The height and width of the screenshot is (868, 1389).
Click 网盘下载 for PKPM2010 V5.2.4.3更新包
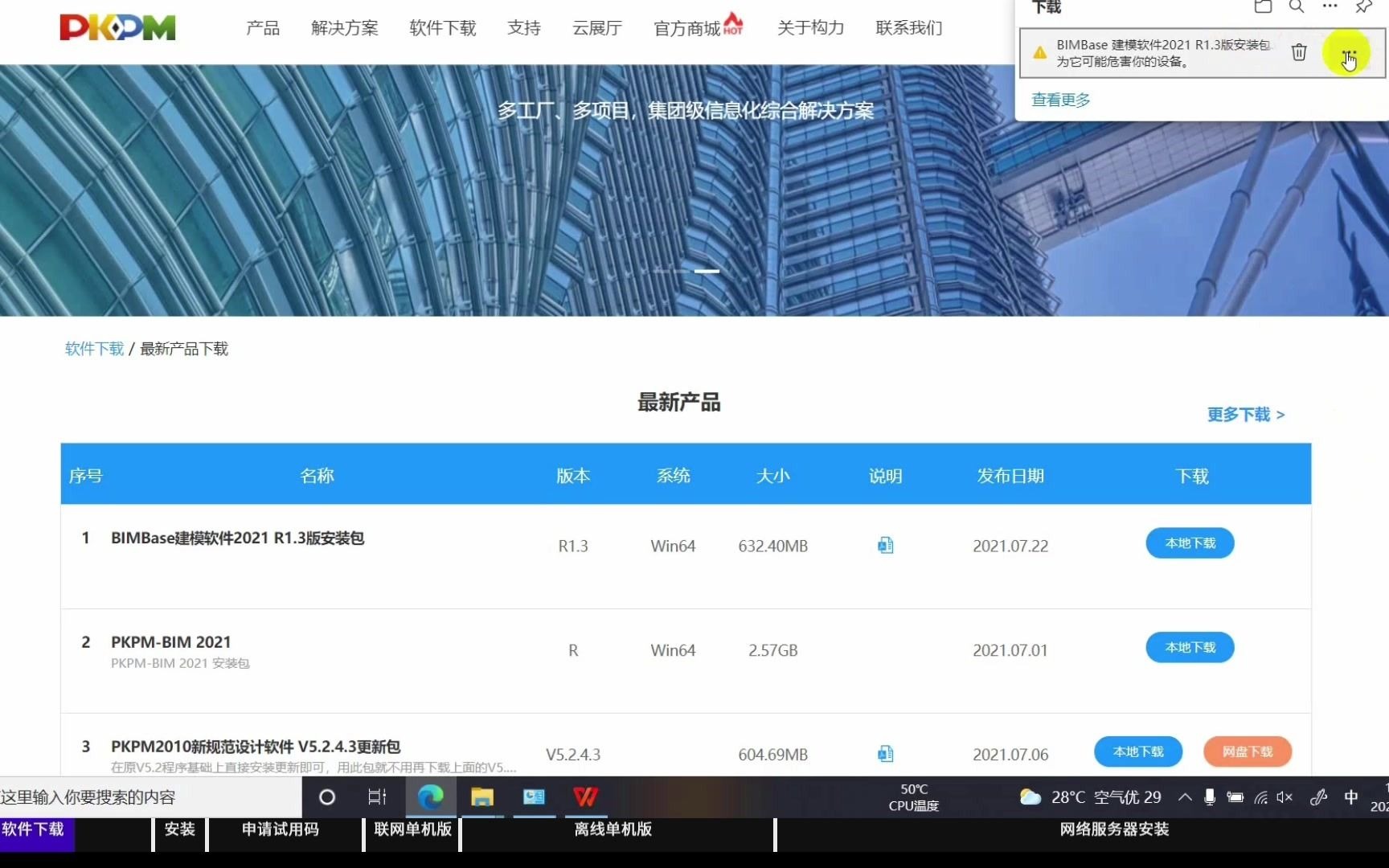pos(1248,751)
